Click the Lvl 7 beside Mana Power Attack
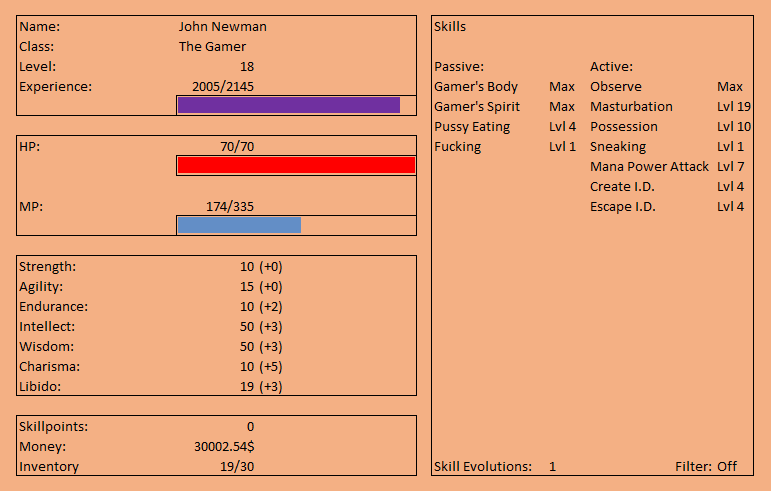The width and height of the screenshot is (771, 491). [x=731, y=167]
